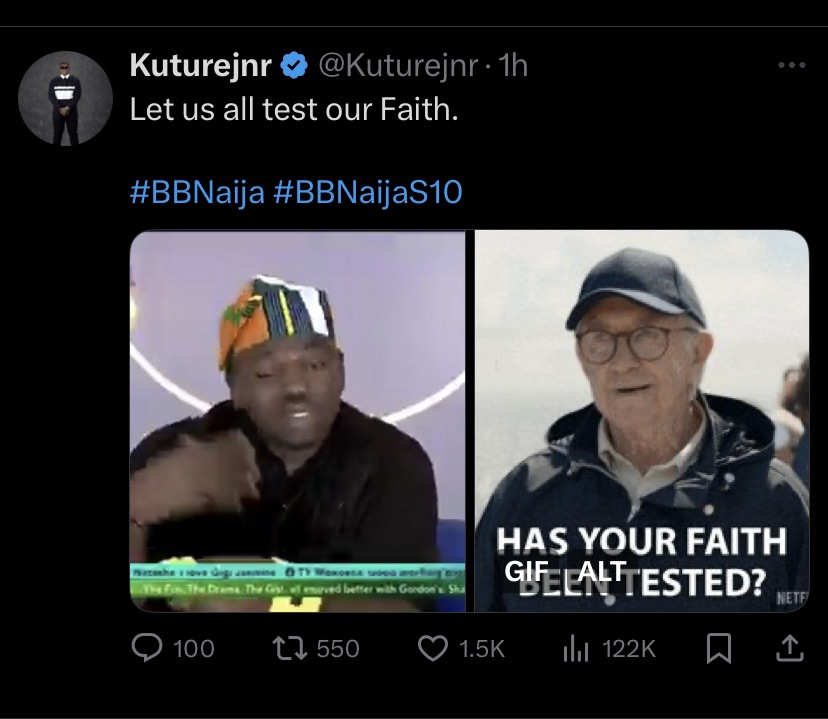Open the #BBNaijaS10 hashtag
Screen dimensions: 828x719
click(367, 192)
